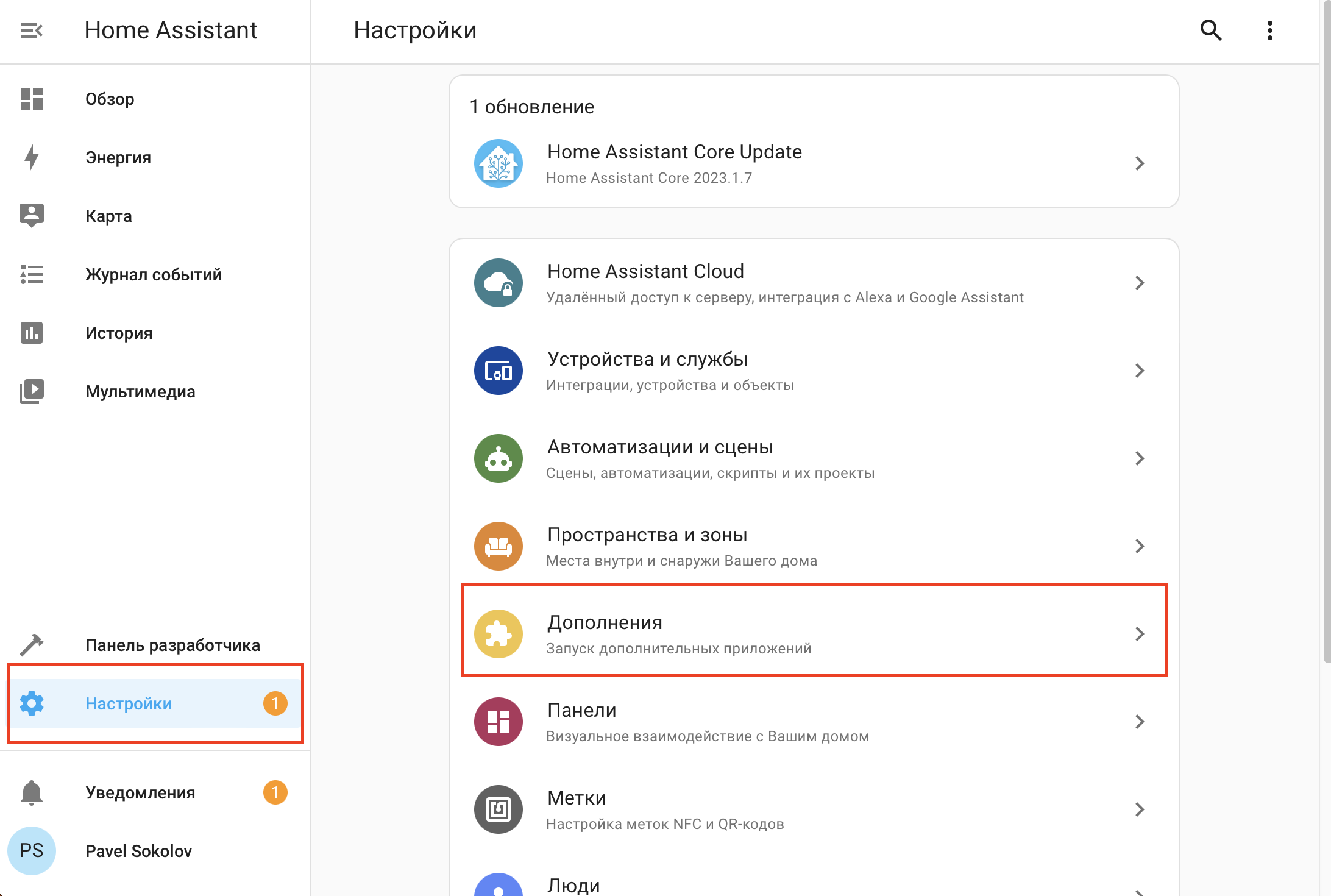
Task: Click the Устройства и службы icon
Action: point(498,371)
